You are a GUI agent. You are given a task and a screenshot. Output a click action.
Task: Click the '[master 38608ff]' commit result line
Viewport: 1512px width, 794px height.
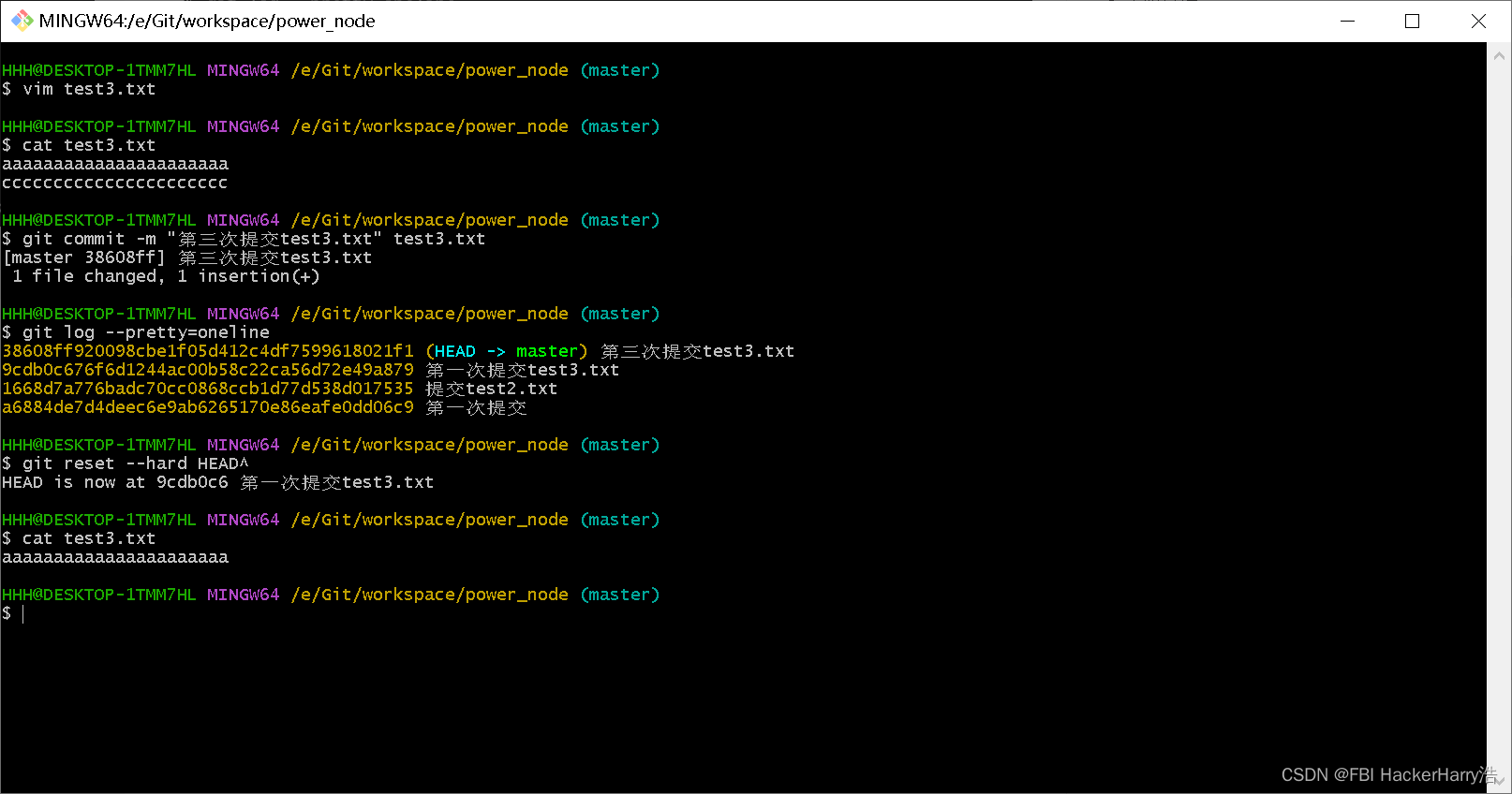(187, 257)
